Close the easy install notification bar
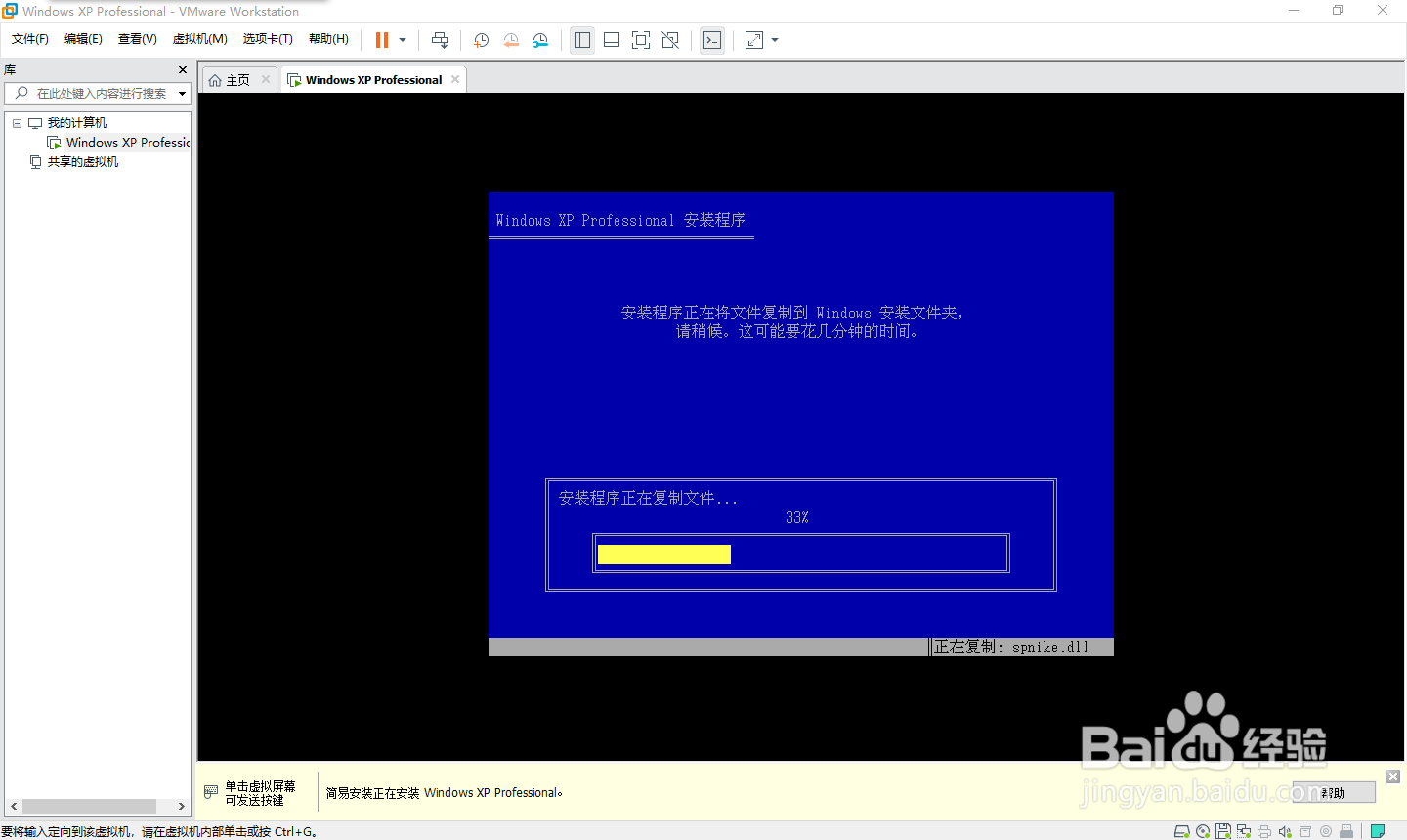The height and width of the screenshot is (840, 1407). pyautogui.click(x=1393, y=777)
